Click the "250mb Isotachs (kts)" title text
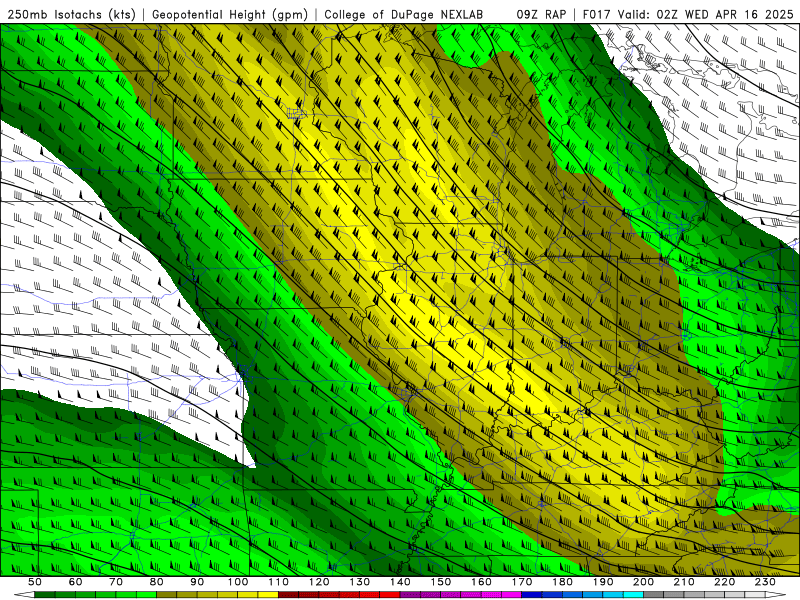Screen dimensions: 800x600 (x=71, y=14)
